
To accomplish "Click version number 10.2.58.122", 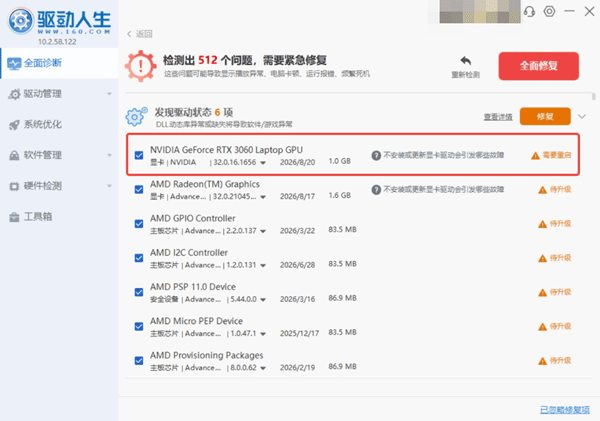I will click(x=57, y=42).
